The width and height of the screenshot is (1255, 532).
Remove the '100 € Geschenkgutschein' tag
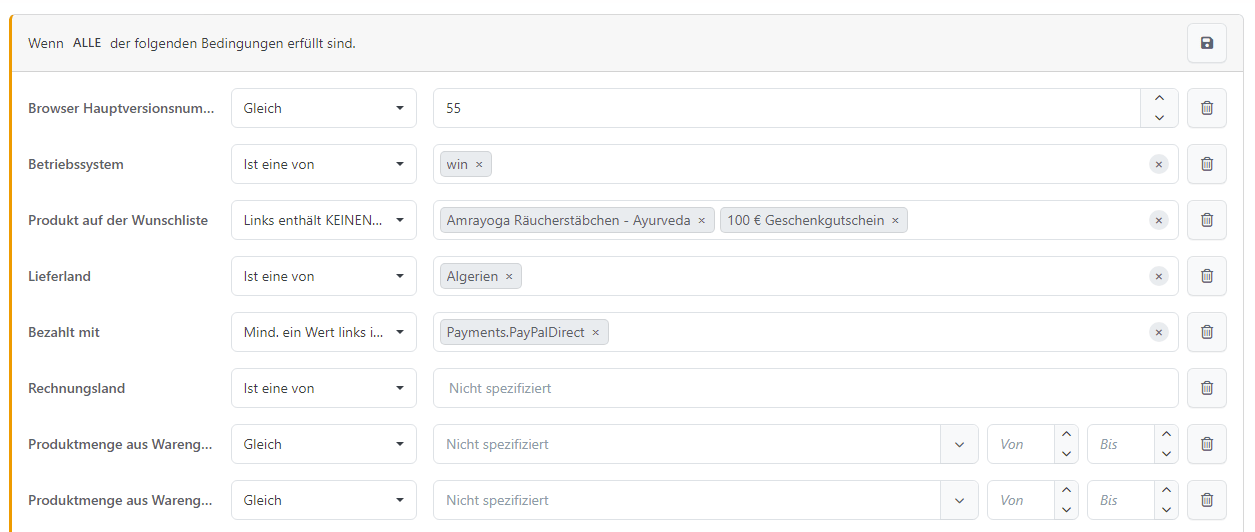point(895,220)
